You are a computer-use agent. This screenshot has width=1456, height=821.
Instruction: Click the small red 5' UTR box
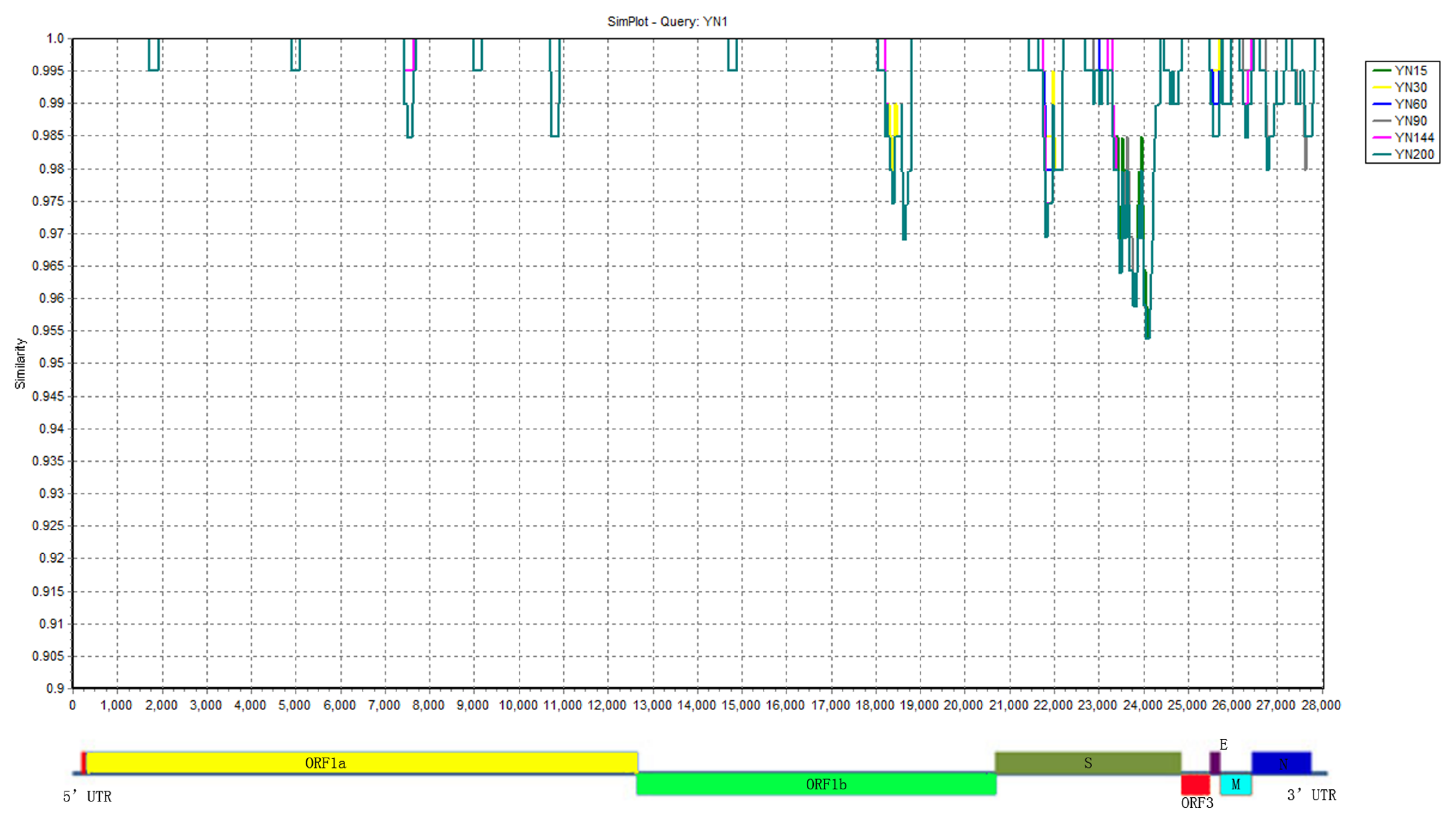pyautogui.click(x=83, y=763)
